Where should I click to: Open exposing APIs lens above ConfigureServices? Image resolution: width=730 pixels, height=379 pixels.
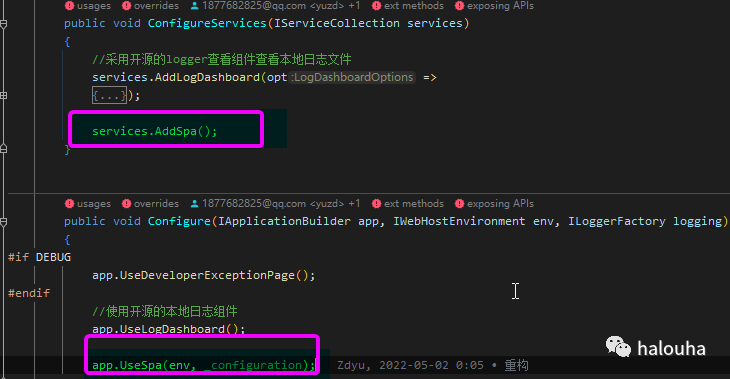[x=494, y=6]
